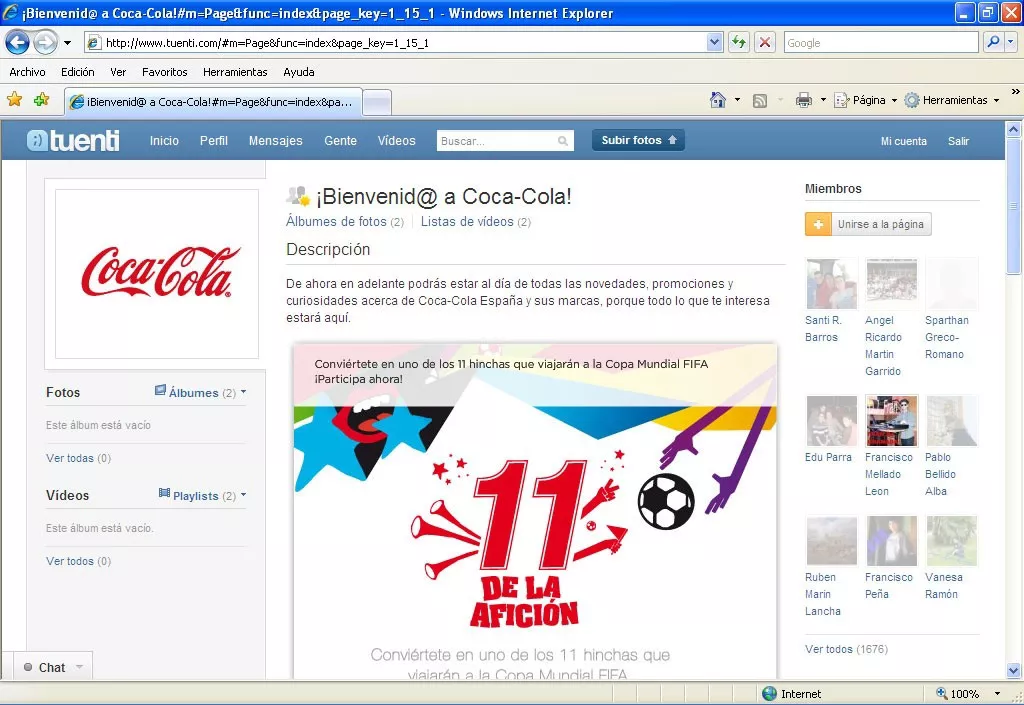Click the Home house icon in the command bar
The height and width of the screenshot is (705, 1024).
click(x=718, y=100)
